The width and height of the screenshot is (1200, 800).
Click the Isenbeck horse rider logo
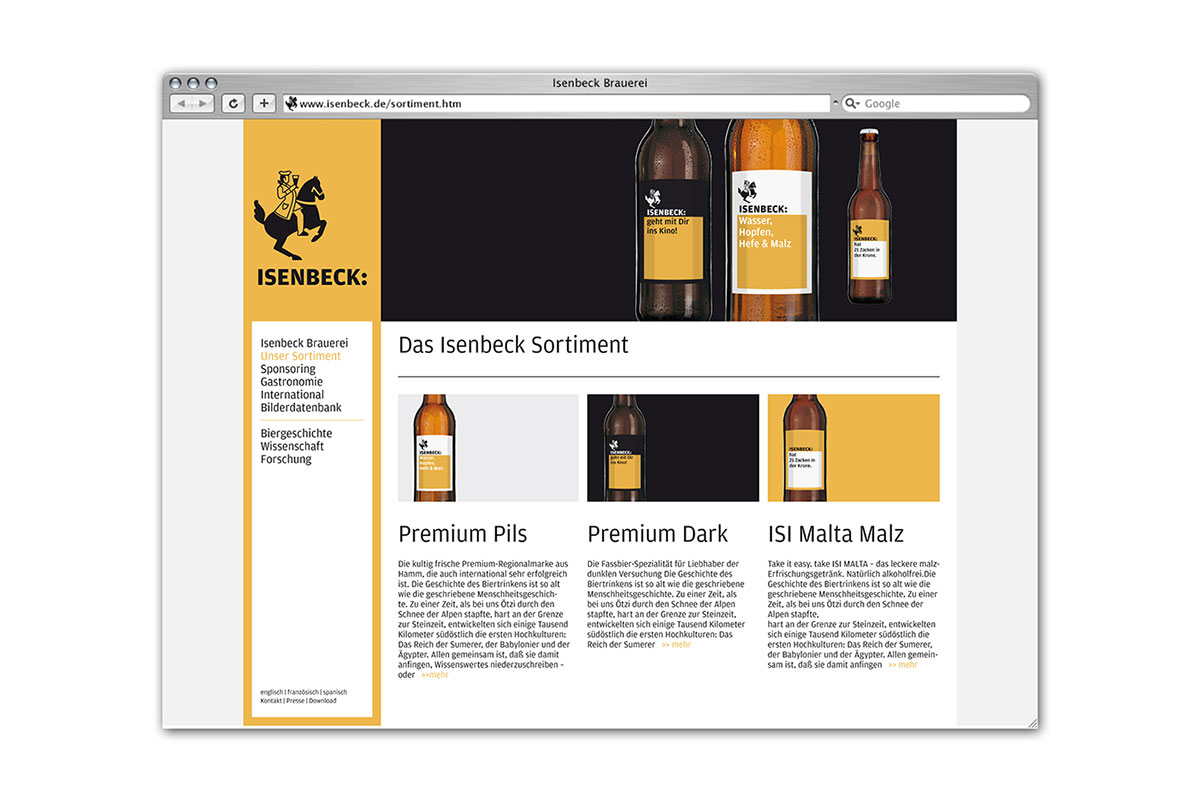pyautogui.click(x=289, y=216)
